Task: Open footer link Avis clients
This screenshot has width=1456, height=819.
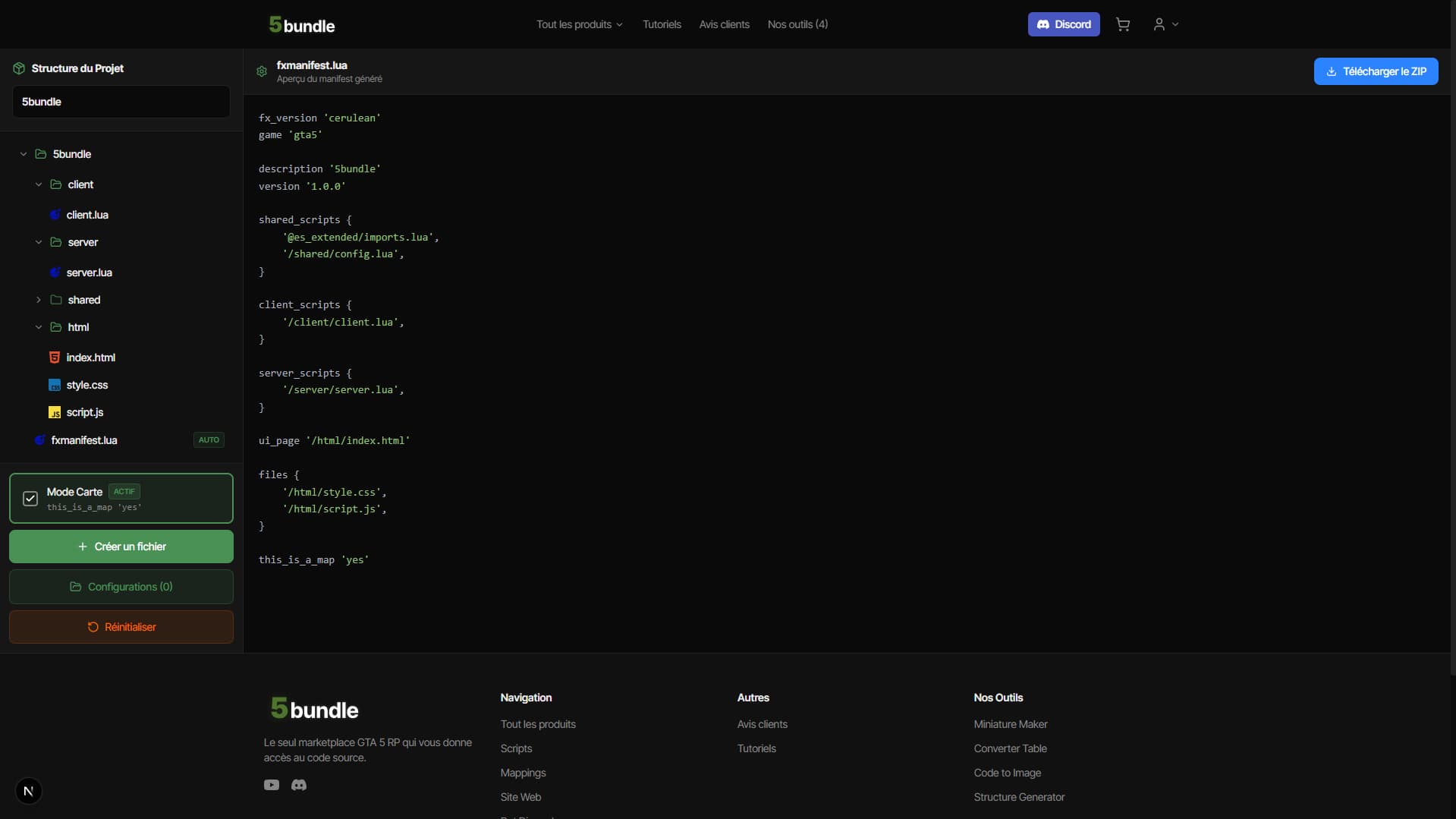Action: (762, 724)
